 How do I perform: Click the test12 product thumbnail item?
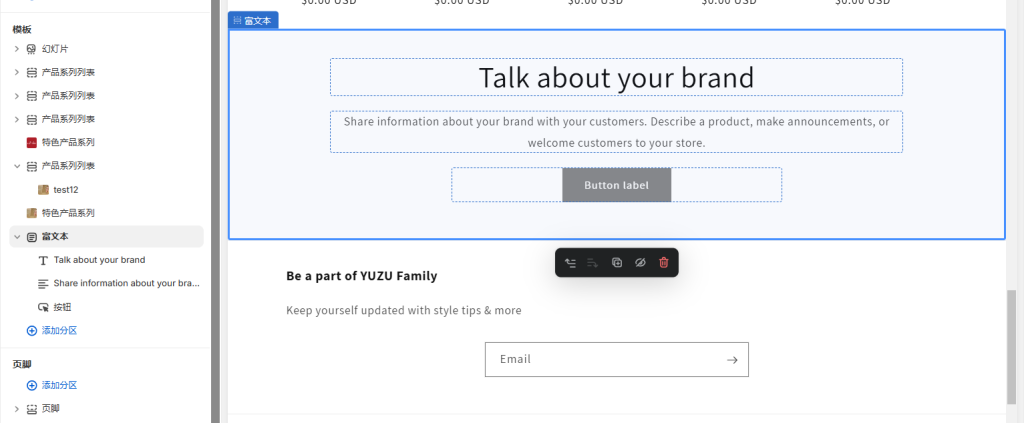pyautogui.click(x=66, y=189)
